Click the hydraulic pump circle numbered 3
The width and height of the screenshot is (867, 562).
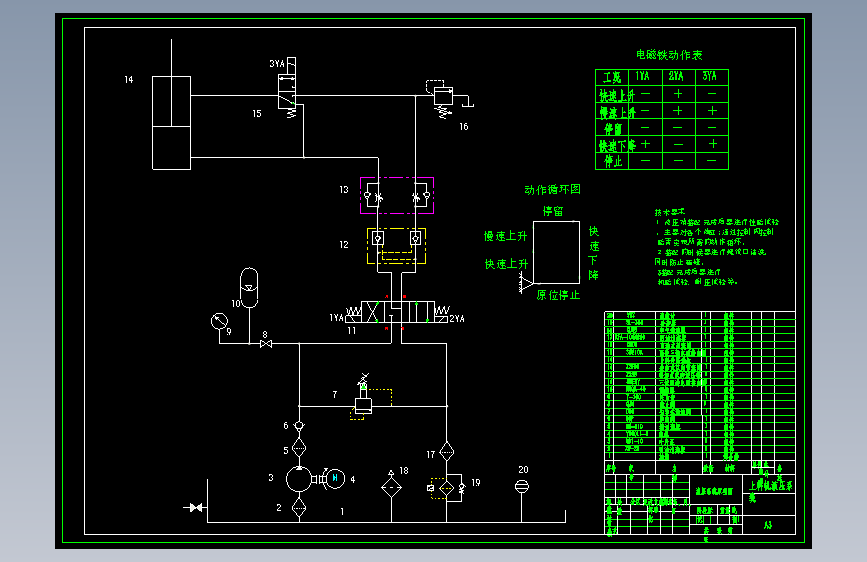pyautogui.click(x=299, y=479)
